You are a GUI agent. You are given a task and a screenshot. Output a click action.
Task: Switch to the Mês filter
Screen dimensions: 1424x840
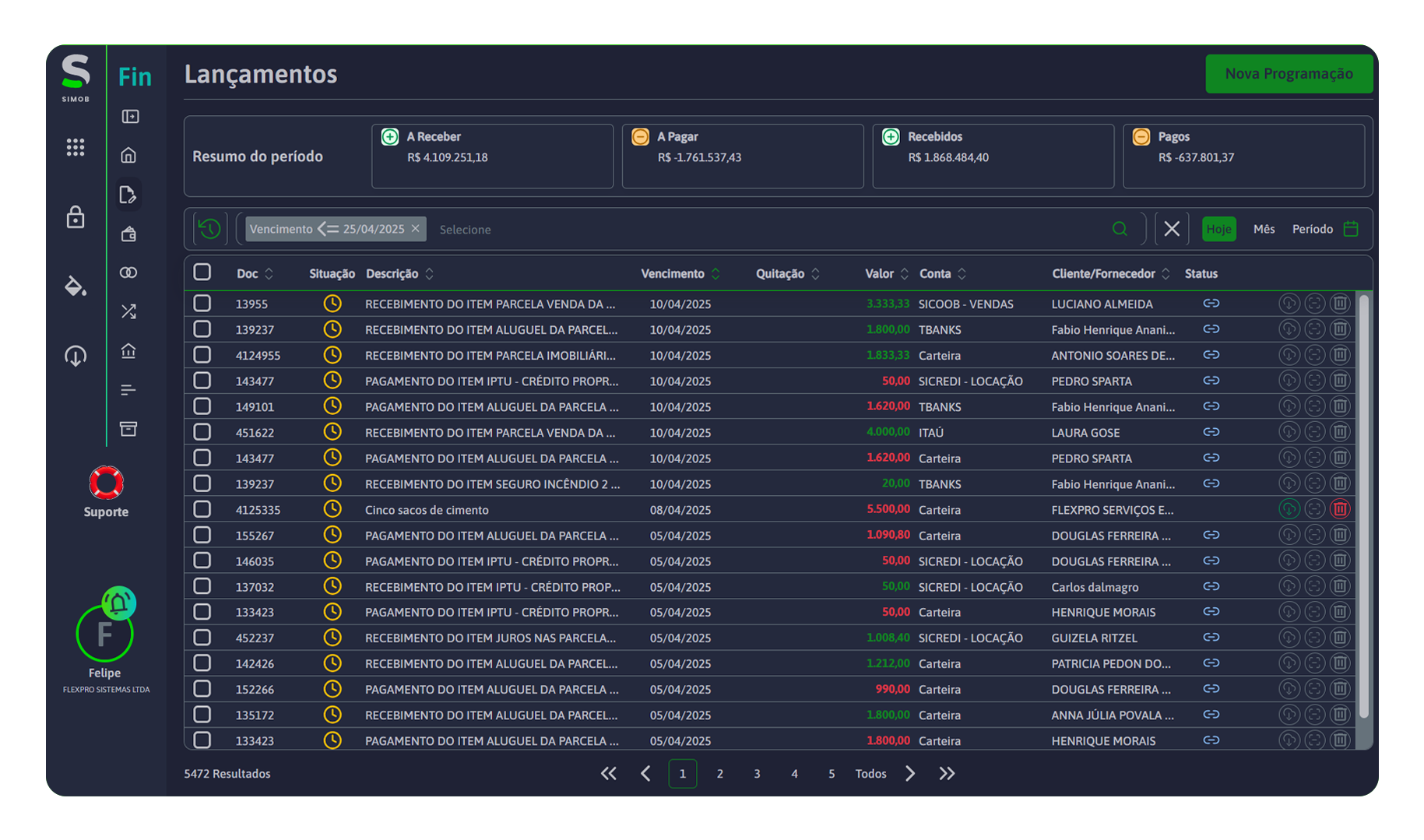1264,229
